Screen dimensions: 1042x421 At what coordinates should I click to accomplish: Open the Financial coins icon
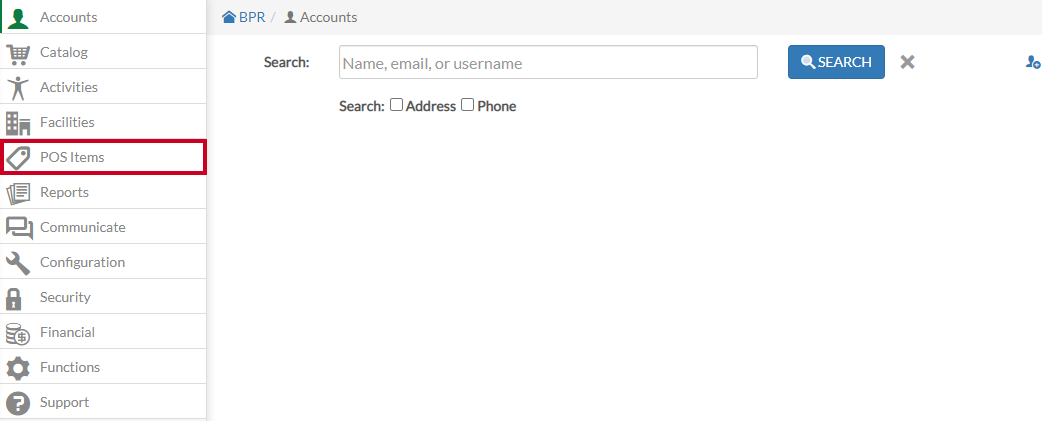[x=18, y=333]
